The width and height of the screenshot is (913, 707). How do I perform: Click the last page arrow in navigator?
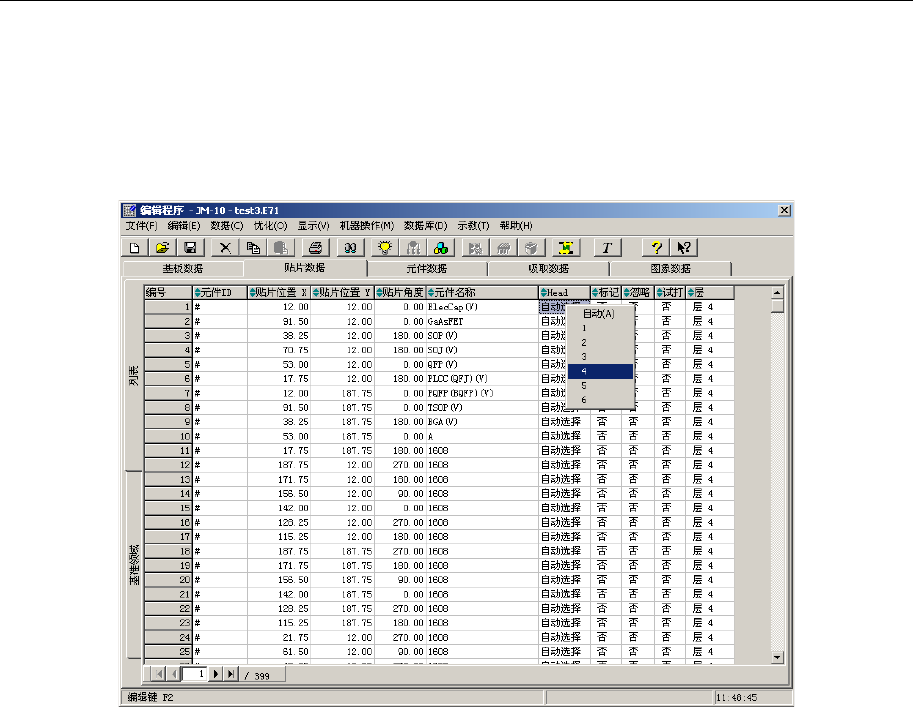[231, 674]
